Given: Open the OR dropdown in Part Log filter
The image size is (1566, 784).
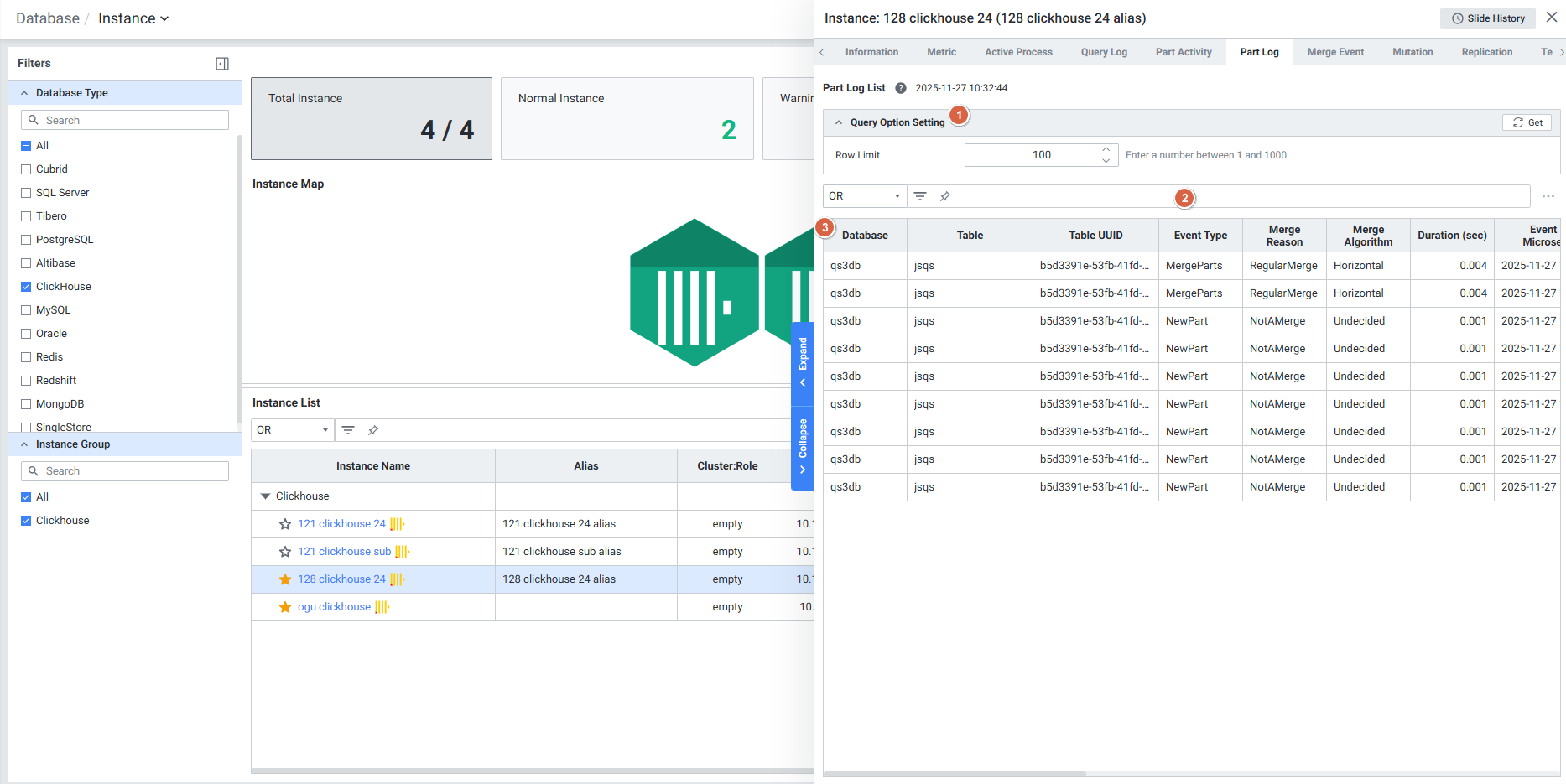Looking at the screenshot, I should pyautogui.click(x=864, y=196).
